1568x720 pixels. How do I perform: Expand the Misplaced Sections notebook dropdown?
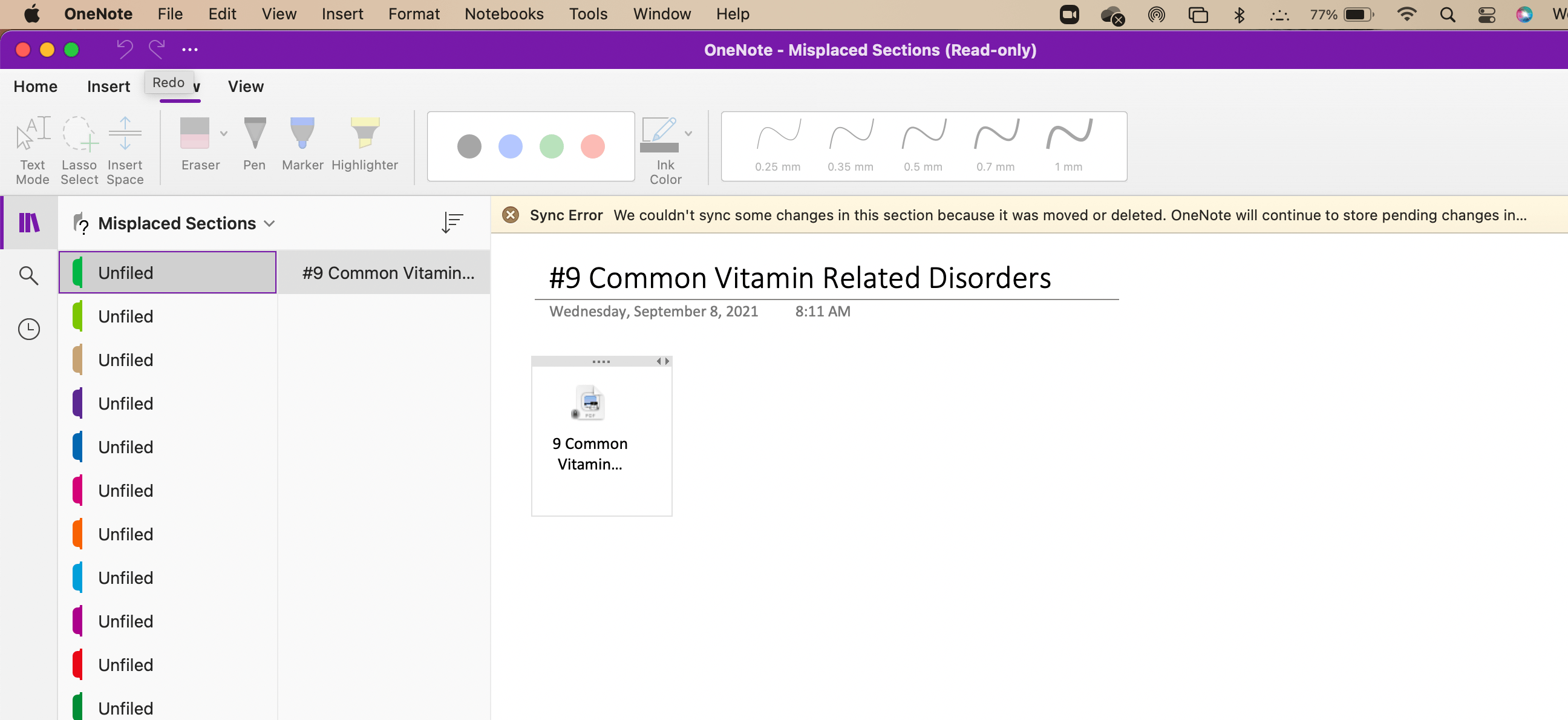point(270,223)
